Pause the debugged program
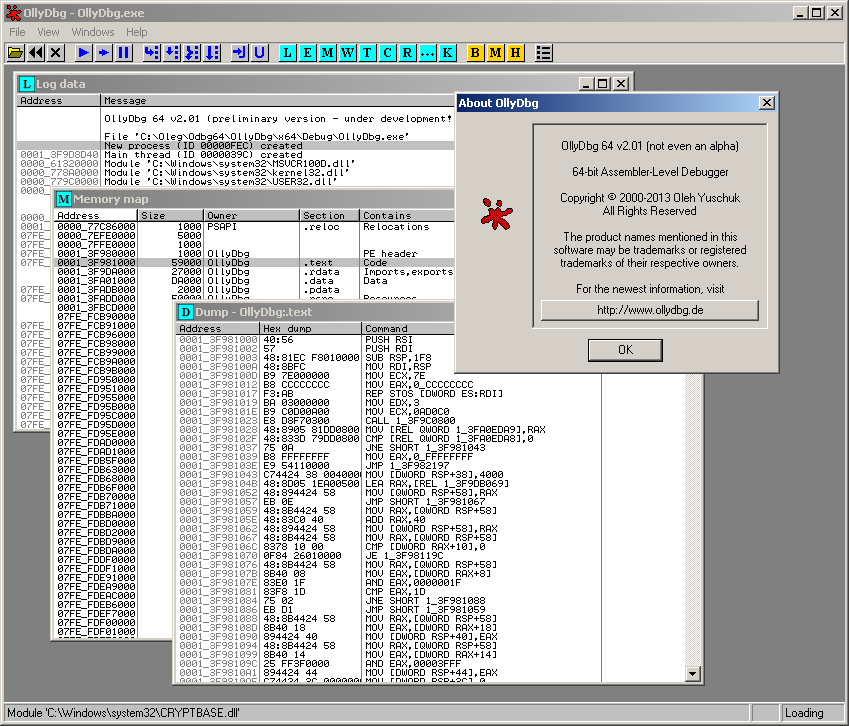849x726 pixels. click(x=124, y=52)
